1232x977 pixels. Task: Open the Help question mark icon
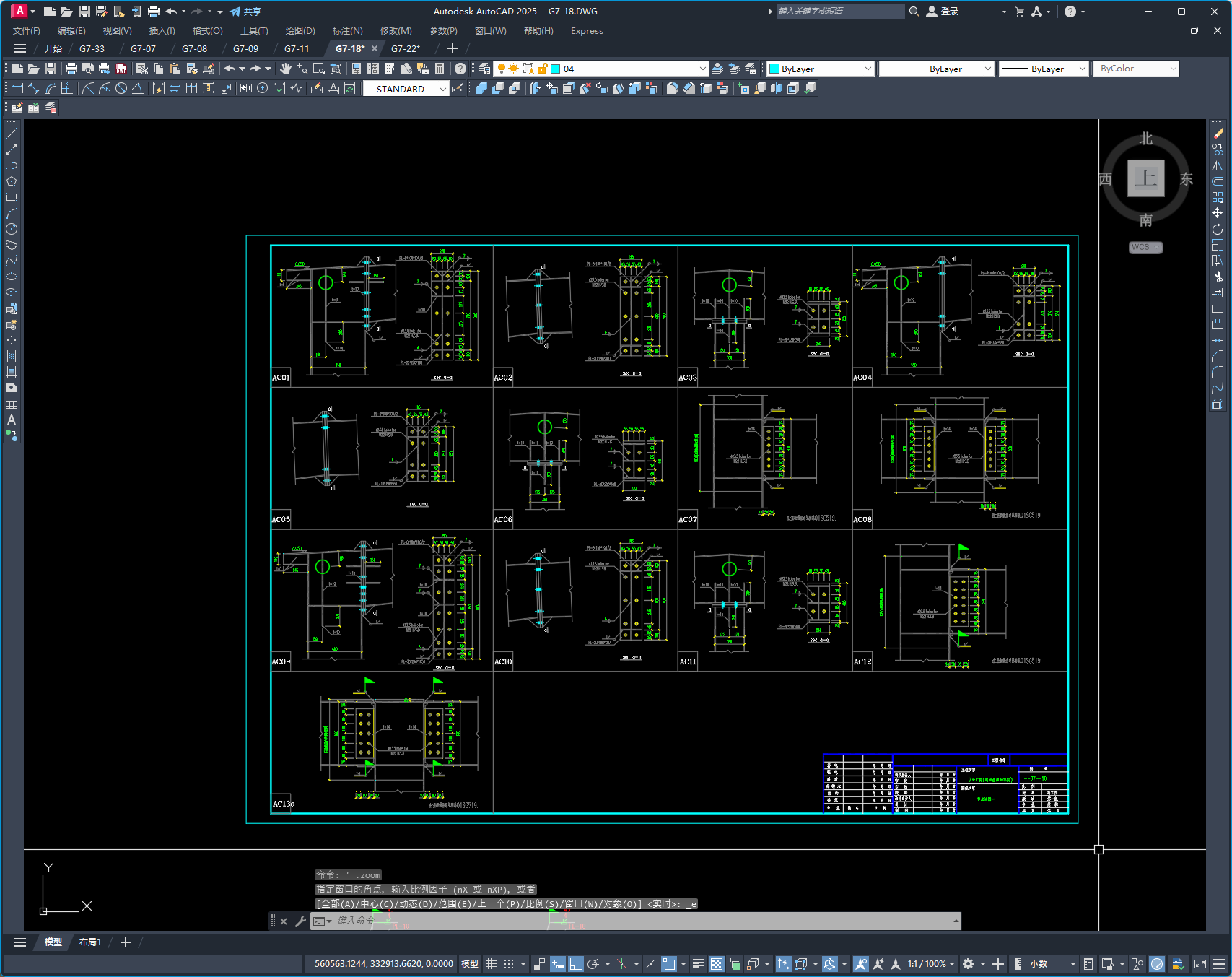pos(460,69)
